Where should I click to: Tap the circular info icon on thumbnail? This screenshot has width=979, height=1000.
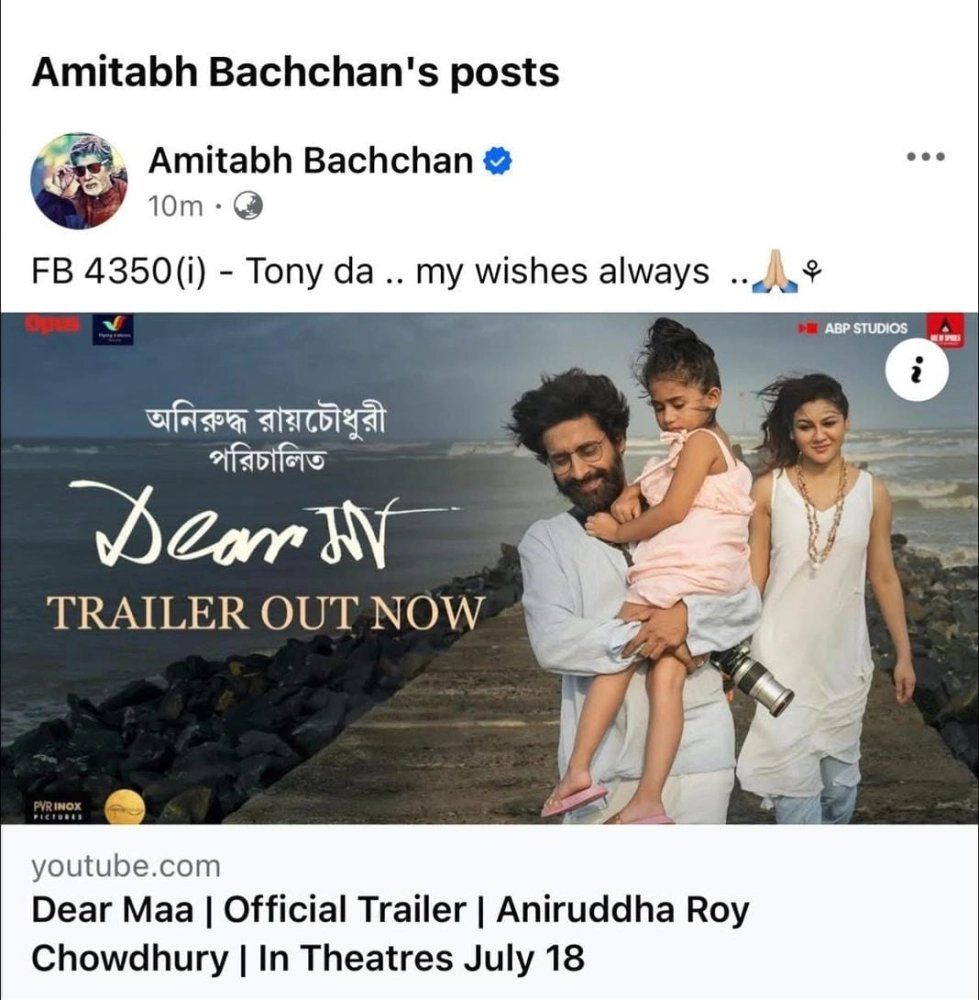pos(917,369)
